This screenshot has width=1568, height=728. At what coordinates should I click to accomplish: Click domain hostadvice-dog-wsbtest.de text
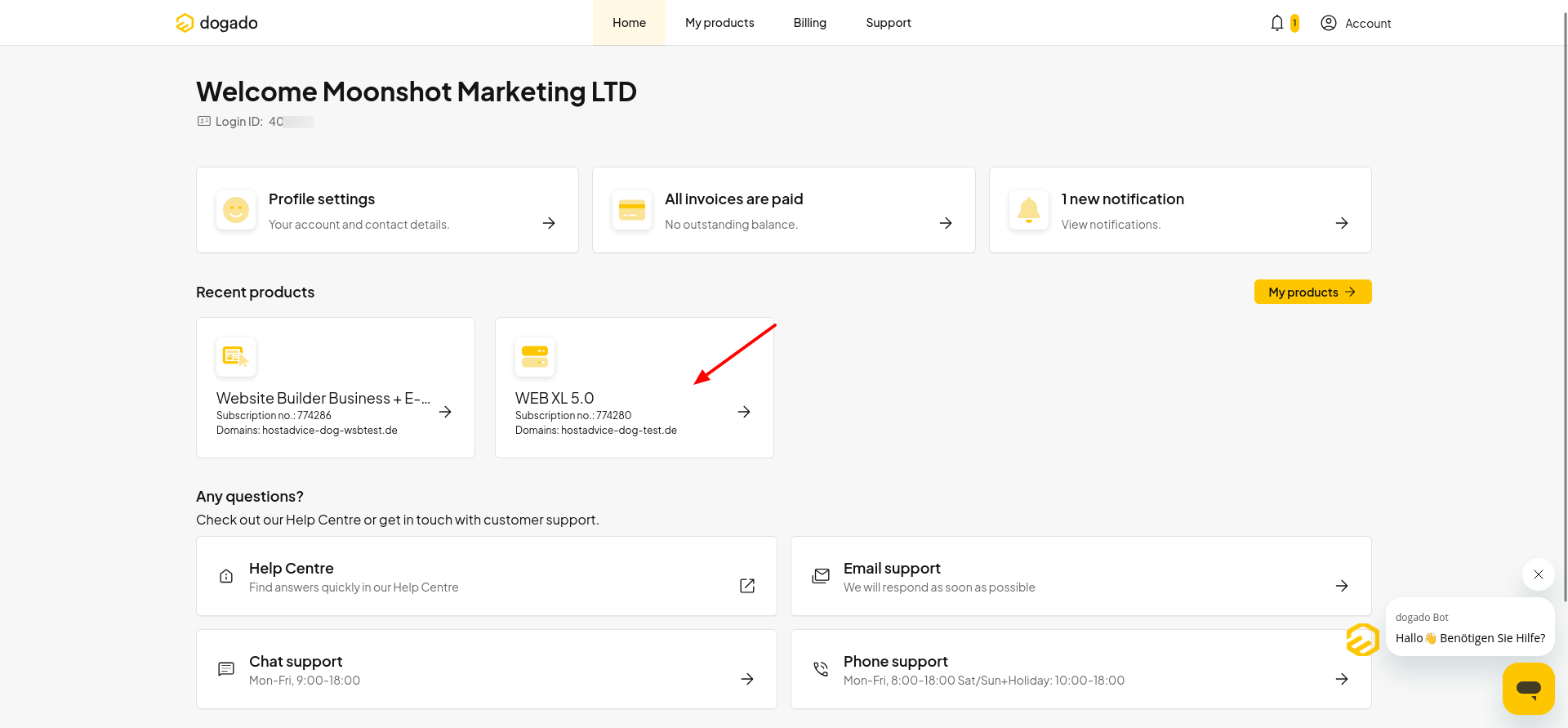point(330,431)
